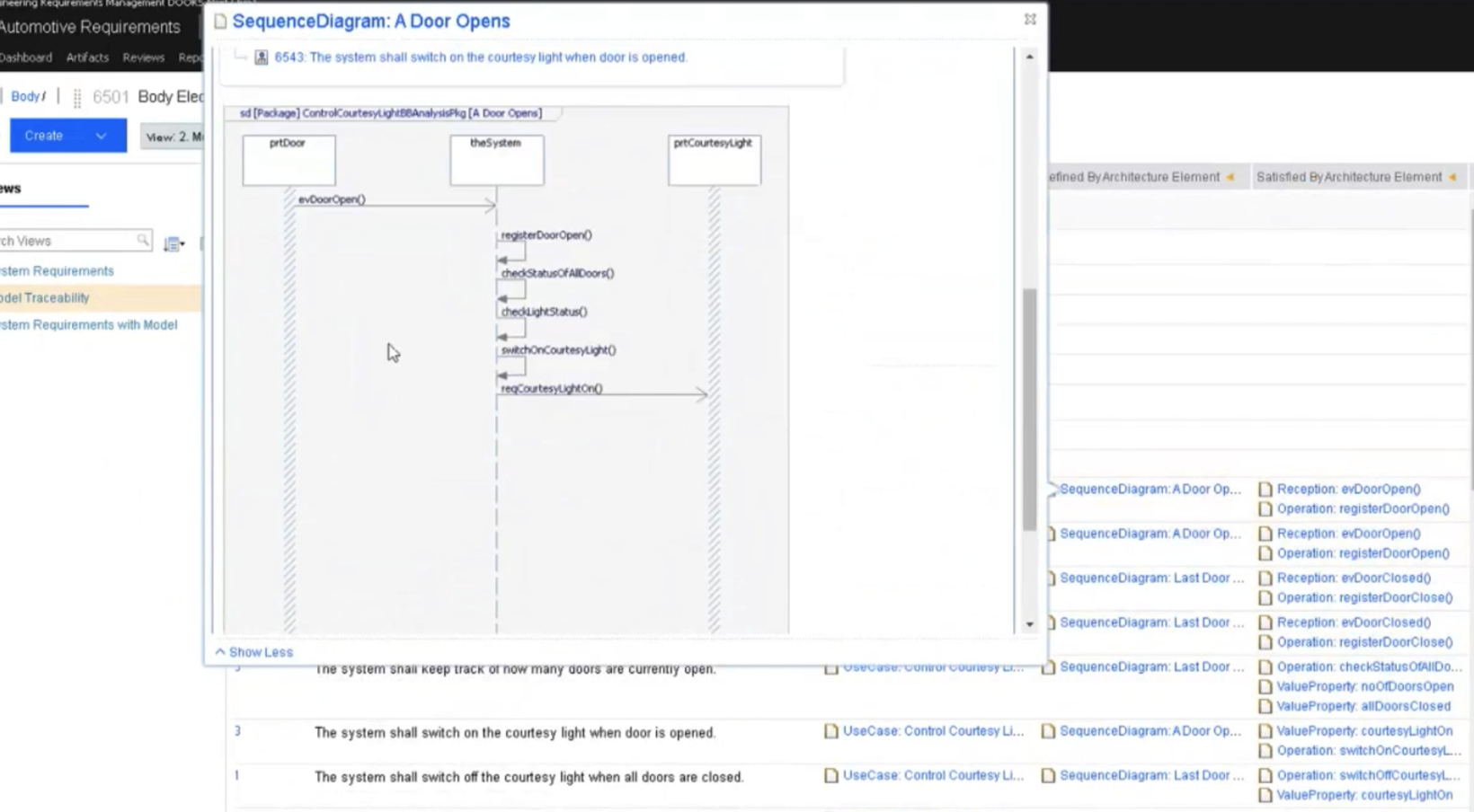The image size is (1474, 812).
Task: Select theSystem lifeline box
Action: 496,160
